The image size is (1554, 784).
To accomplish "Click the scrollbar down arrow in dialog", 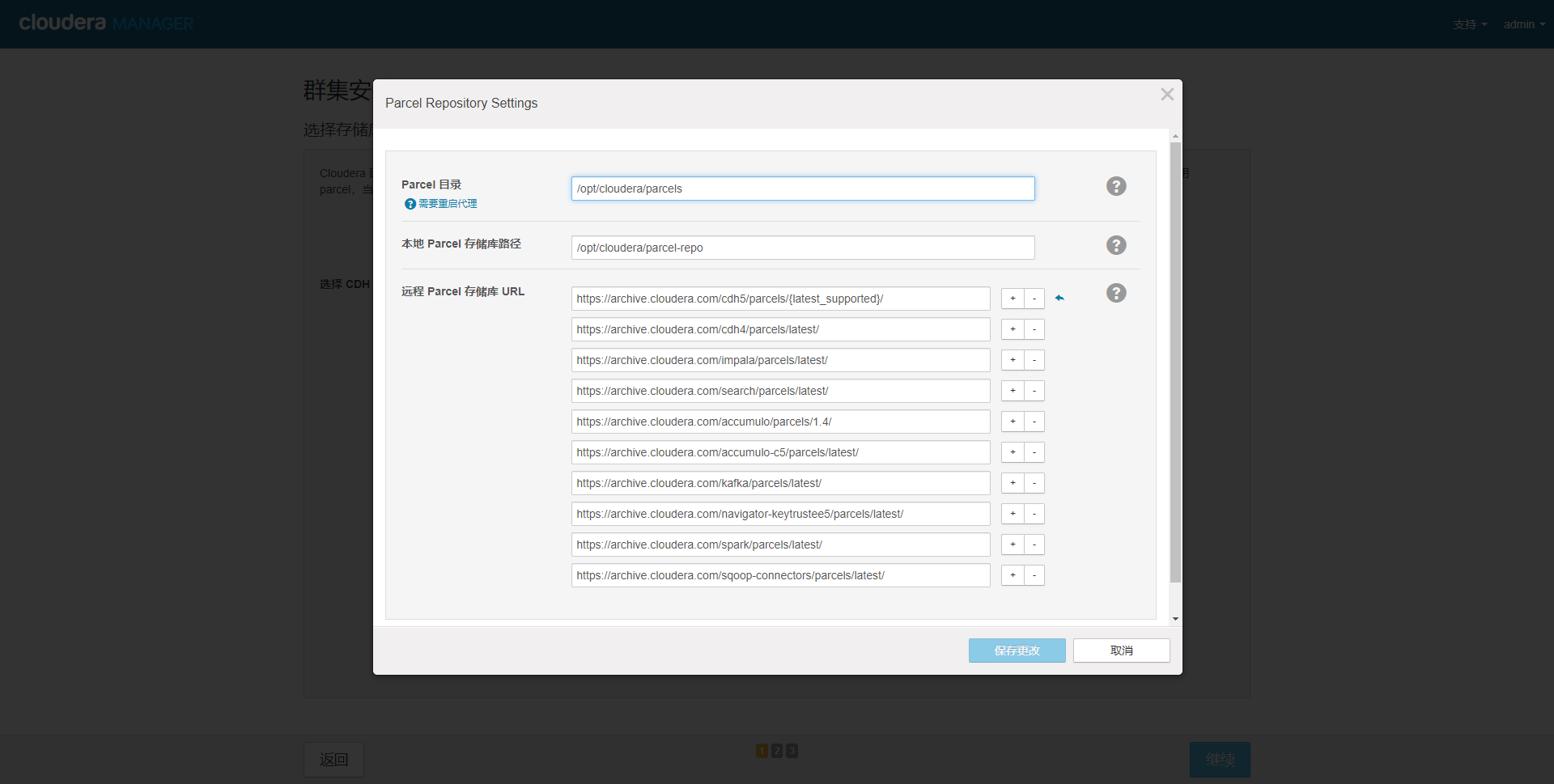I will click(1175, 619).
